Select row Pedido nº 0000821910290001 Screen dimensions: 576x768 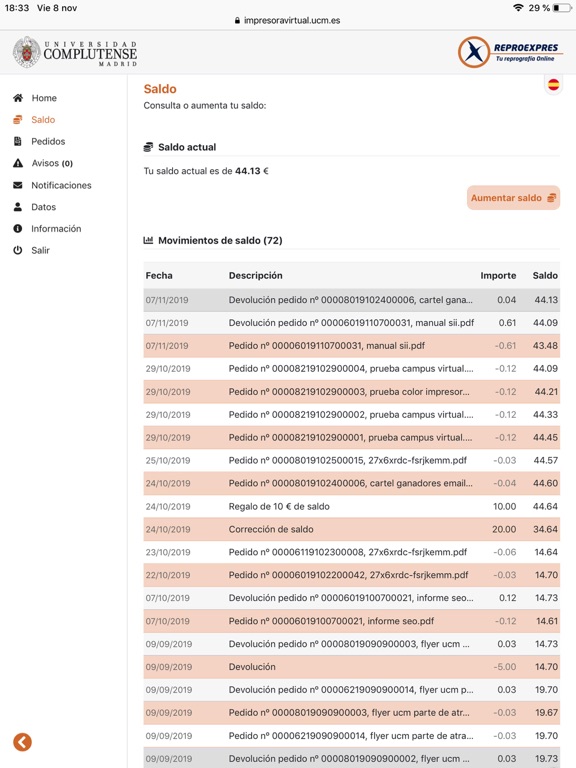[x=352, y=437]
